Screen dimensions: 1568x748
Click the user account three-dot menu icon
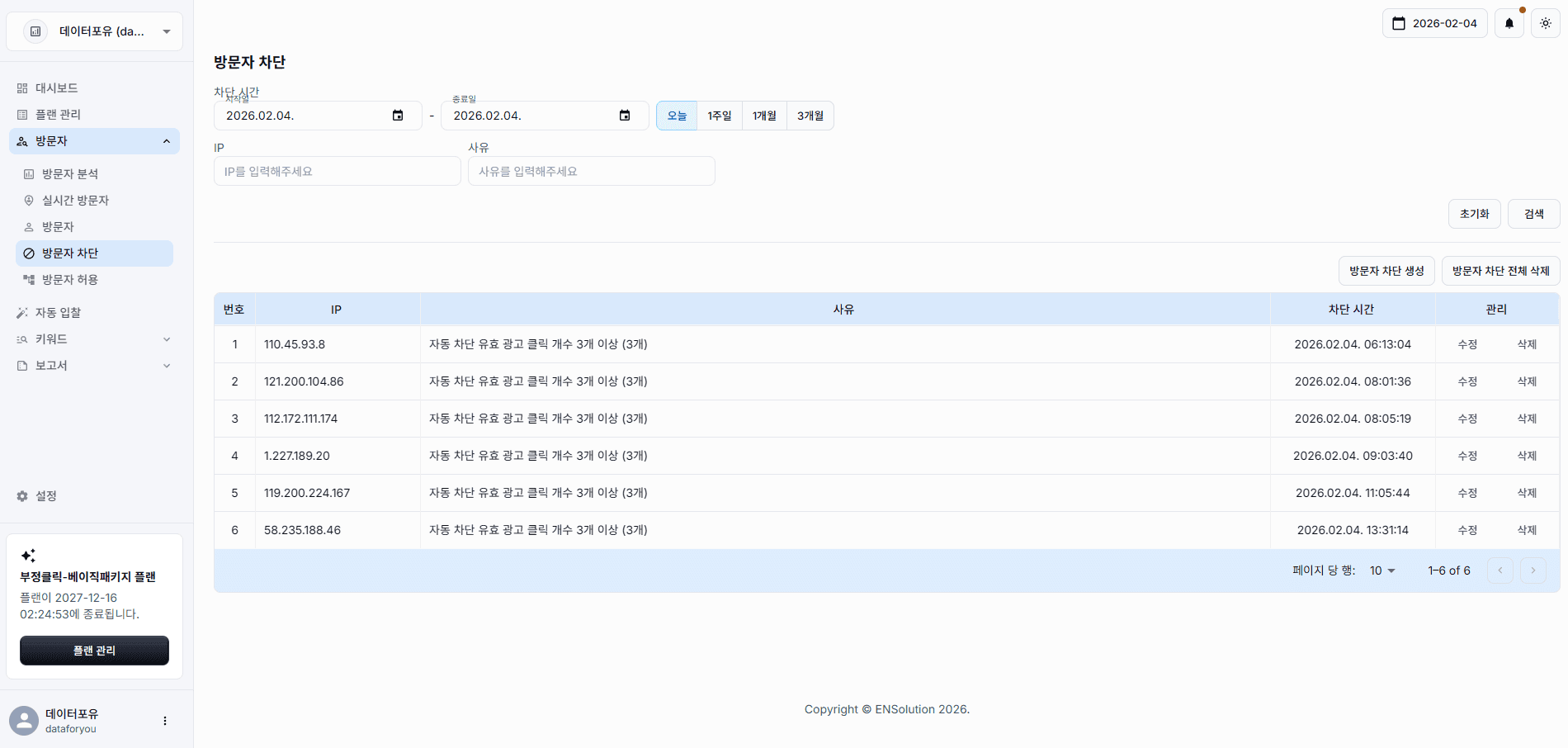(x=165, y=721)
